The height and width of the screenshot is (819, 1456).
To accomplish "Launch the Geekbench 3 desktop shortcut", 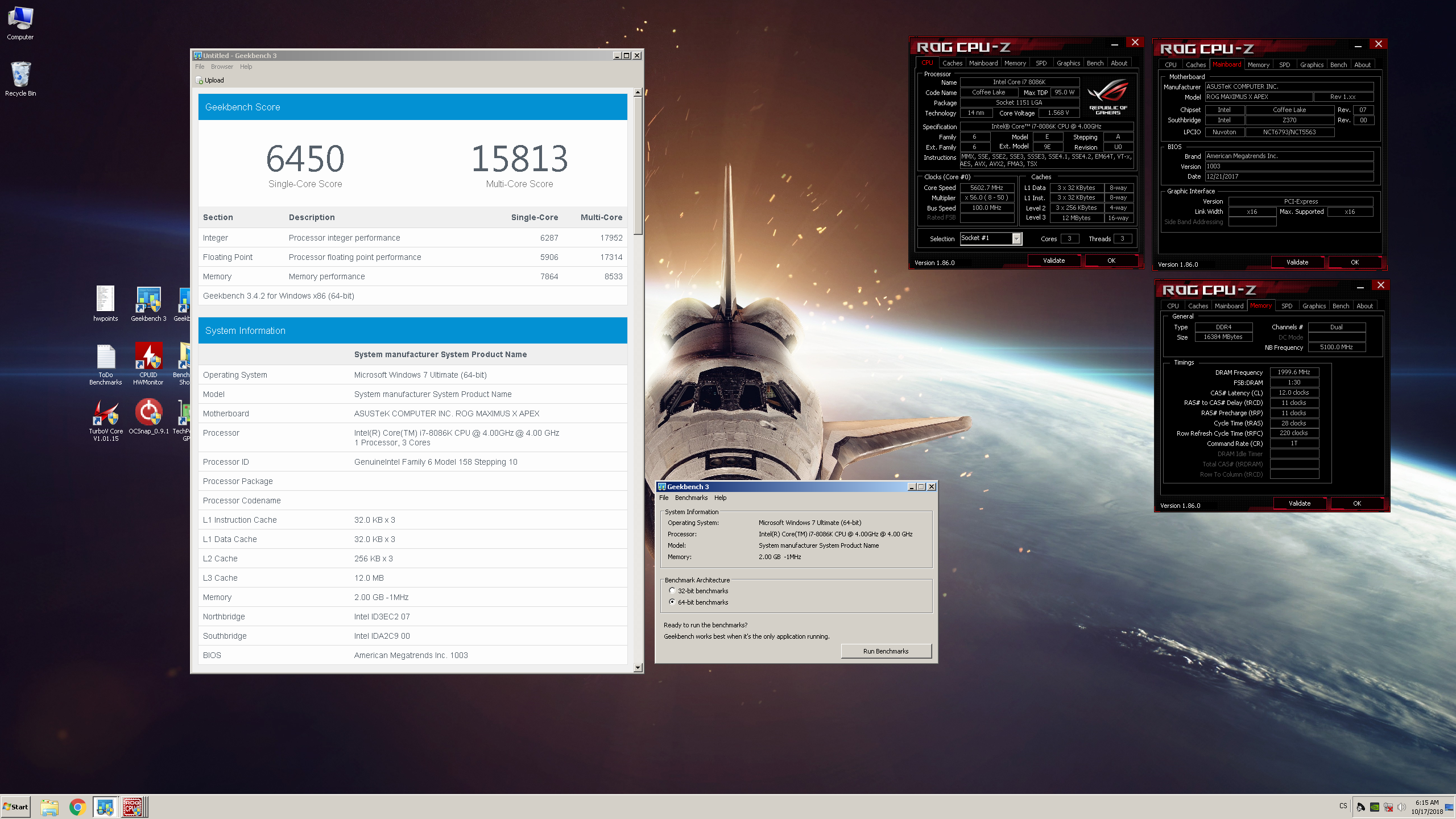I will (148, 303).
